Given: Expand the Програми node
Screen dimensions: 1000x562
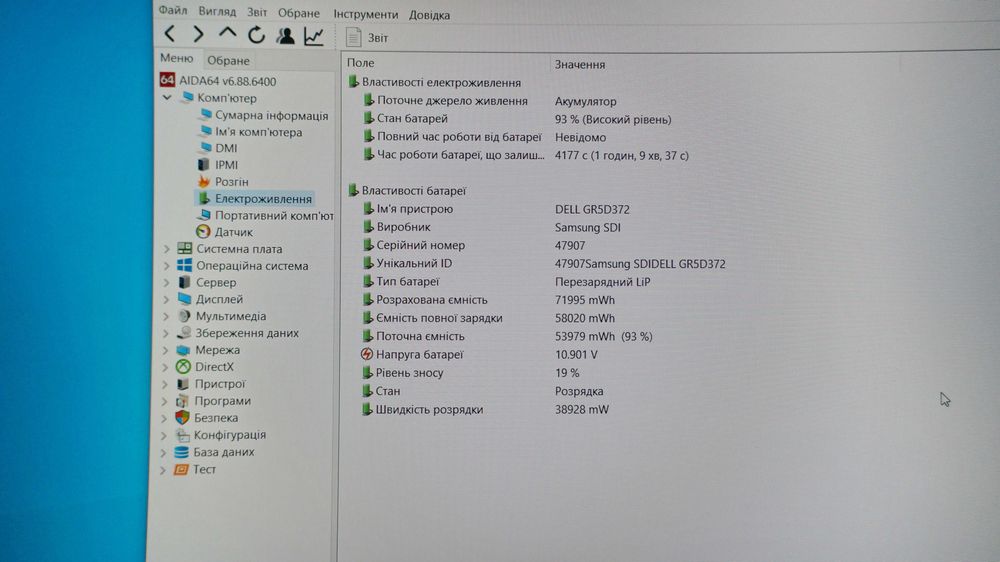Looking at the screenshot, I should pos(164,401).
